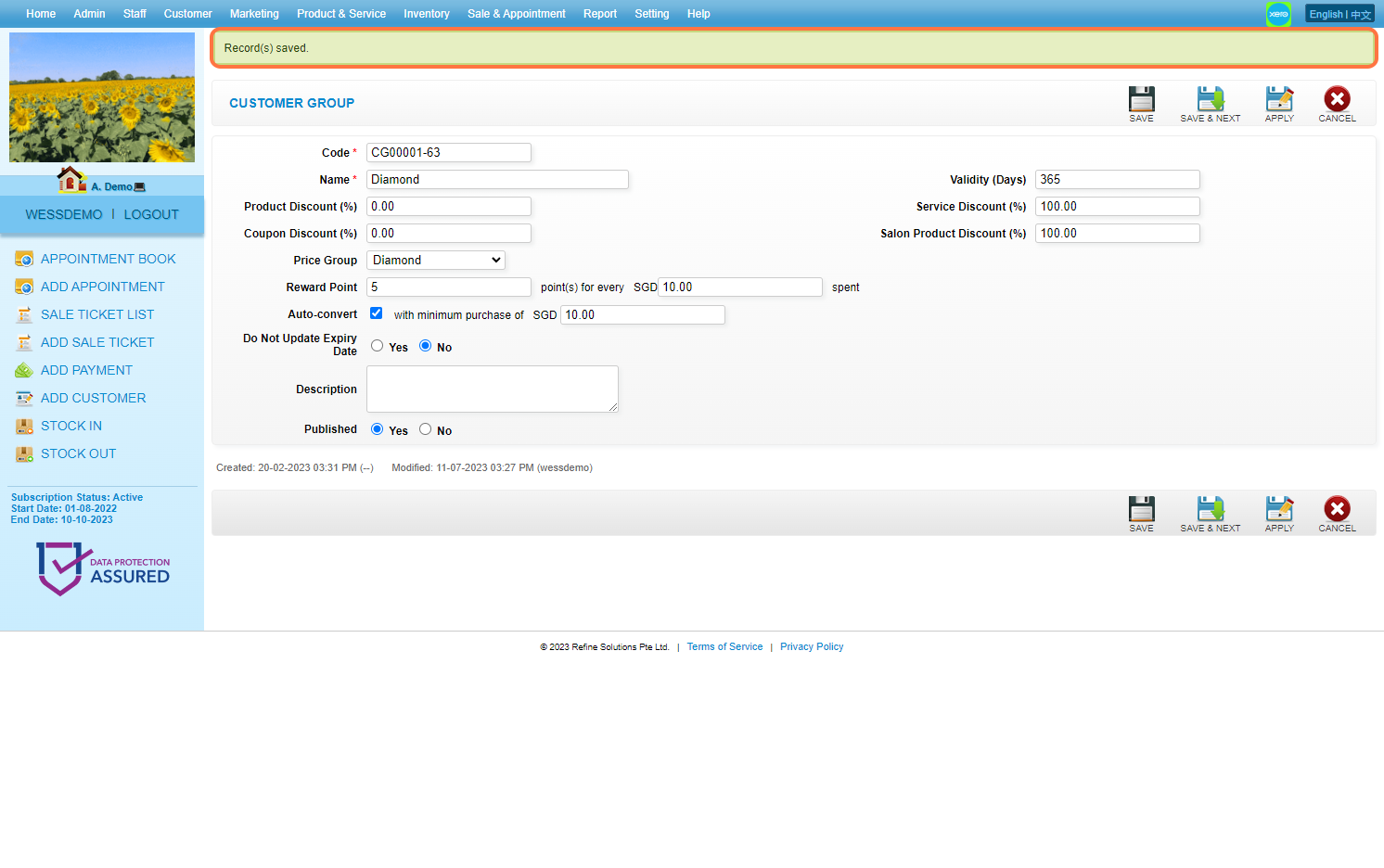Image resolution: width=1384 pixels, height=868 pixels.
Task: Click the Add Appointment sidebar icon
Action: click(x=24, y=287)
